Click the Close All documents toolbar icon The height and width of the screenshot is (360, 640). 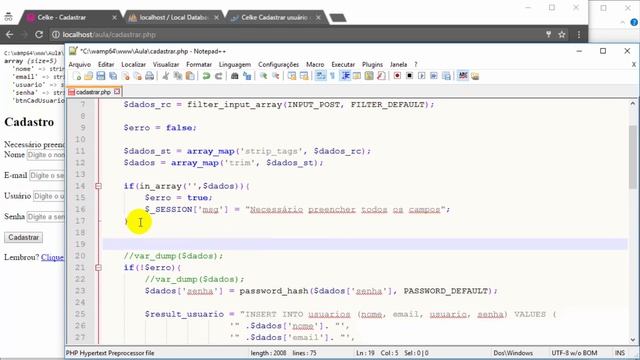(x=138, y=76)
